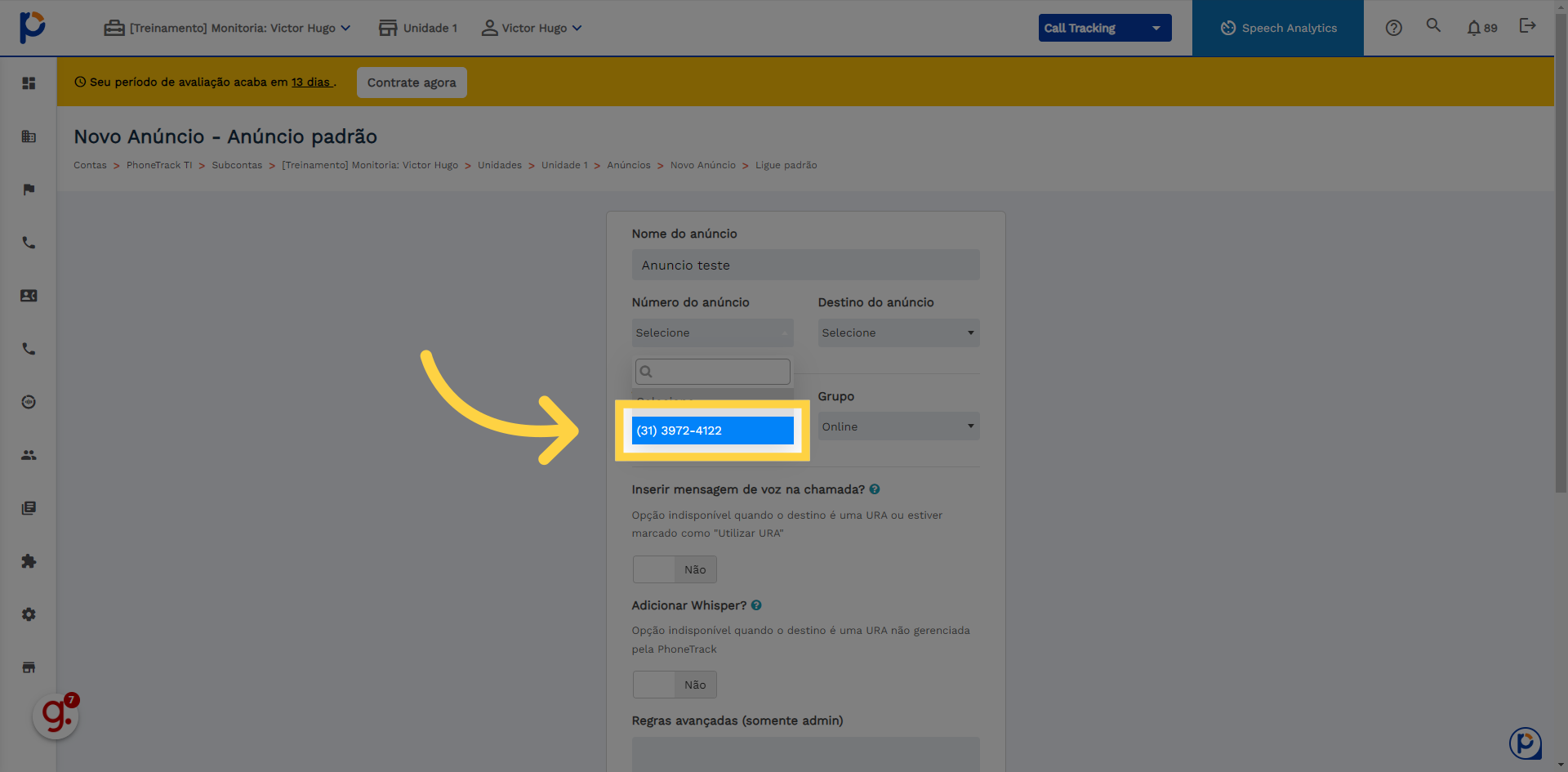Open the upper phone icon in the sidebar
Screen dimensions: 1568x772
29,243
